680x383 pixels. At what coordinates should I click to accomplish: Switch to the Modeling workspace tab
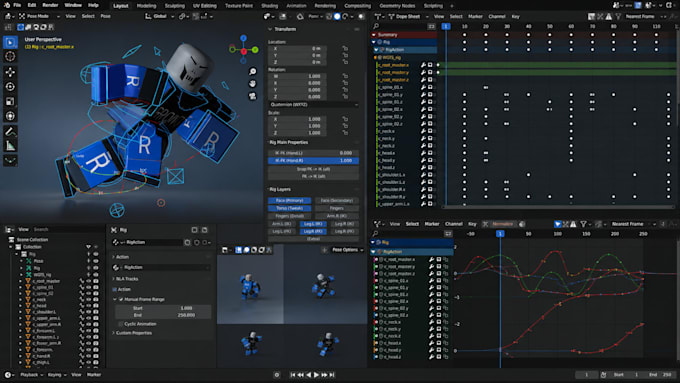tap(146, 6)
